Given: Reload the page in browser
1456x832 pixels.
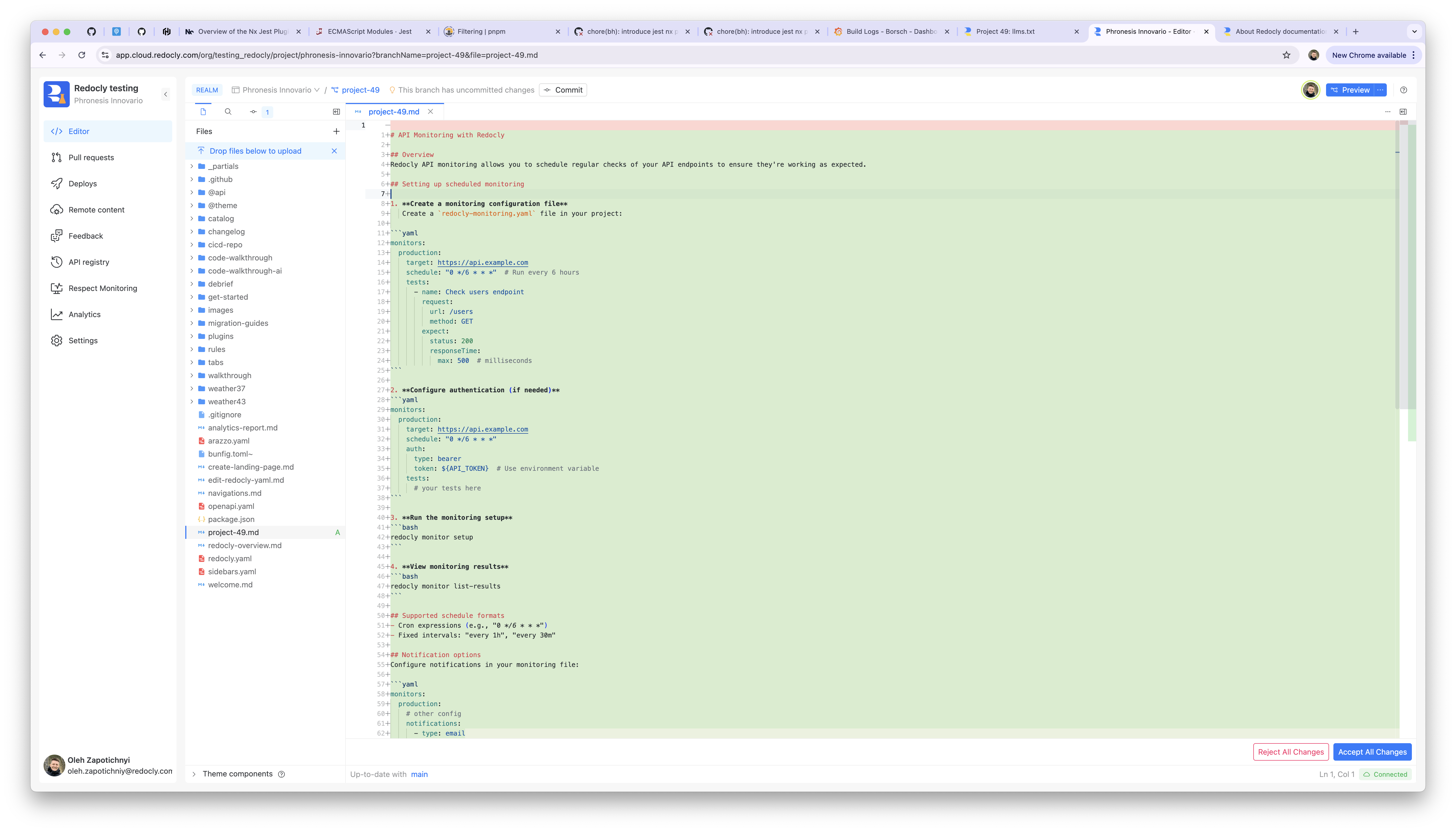Looking at the screenshot, I should [82, 55].
